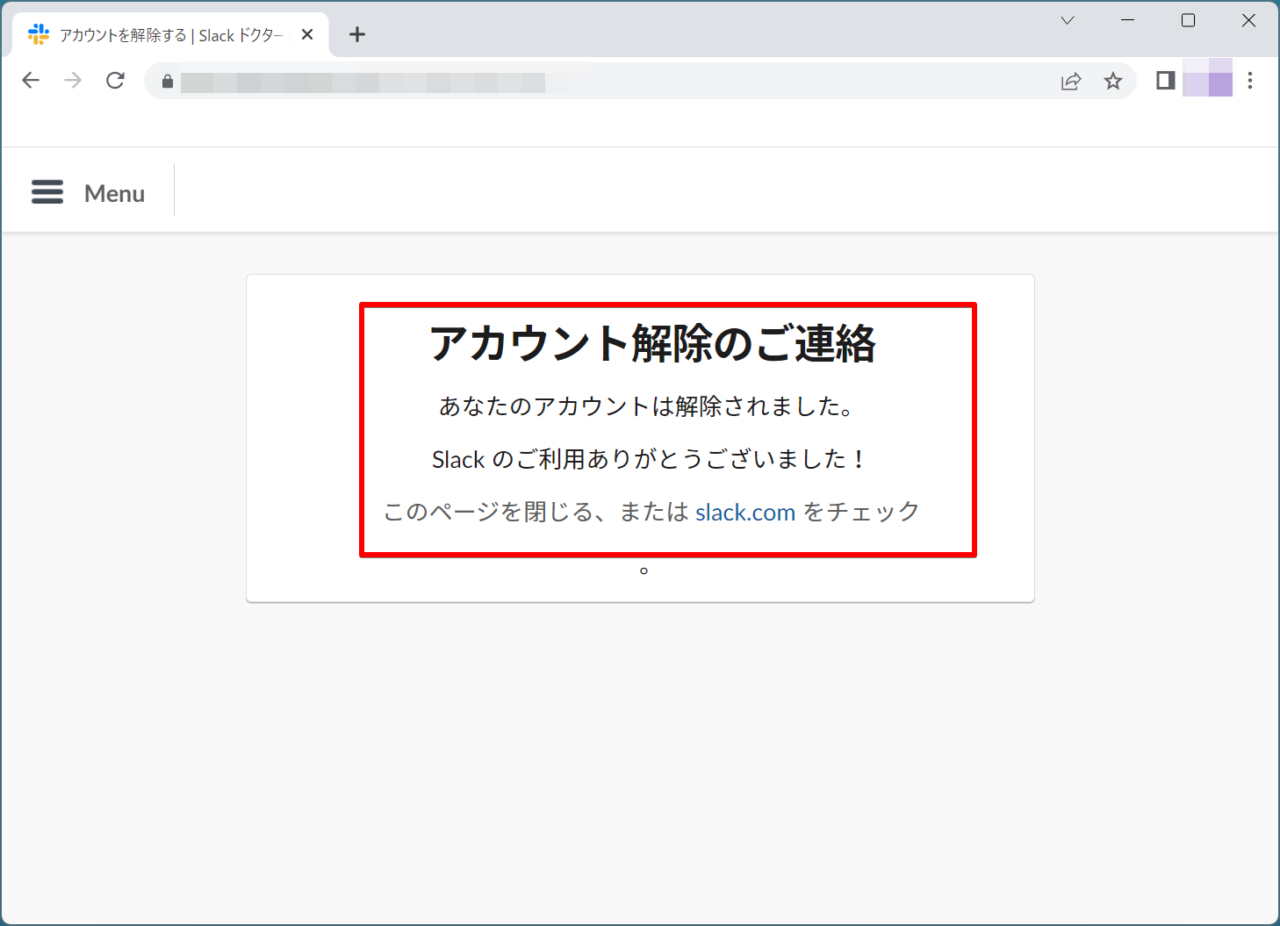
Task: Click text あなたのアカウントは解除されました。
Action: click(x=646, y=407)
